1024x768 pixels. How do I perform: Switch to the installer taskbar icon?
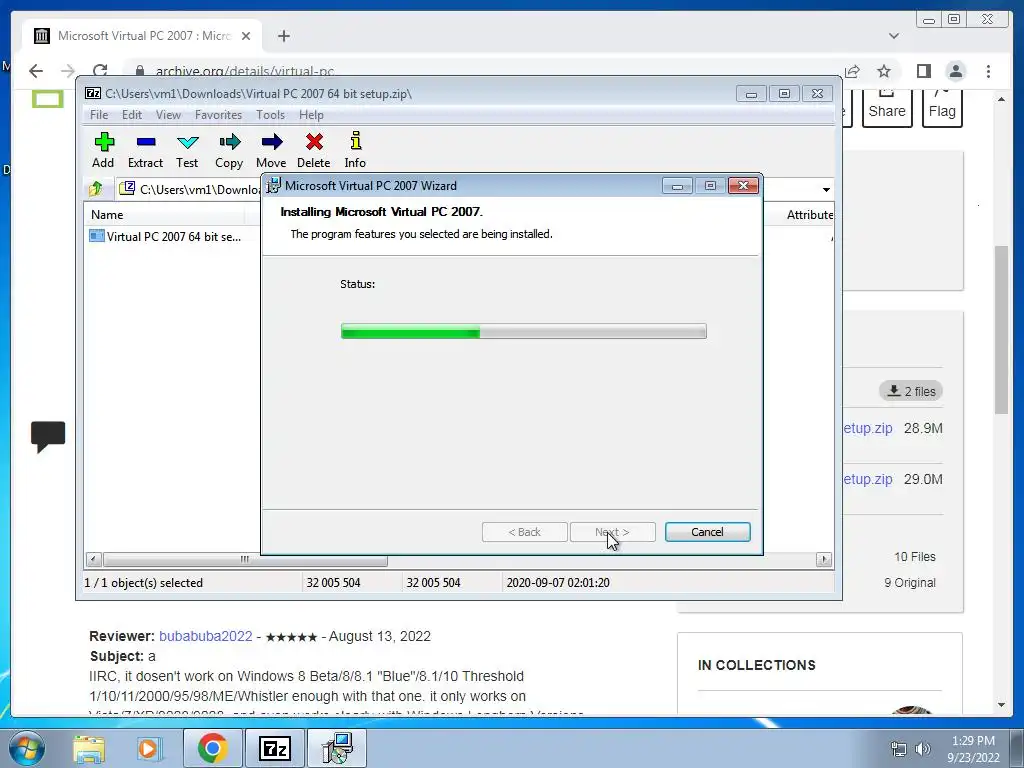click(338, 748)
